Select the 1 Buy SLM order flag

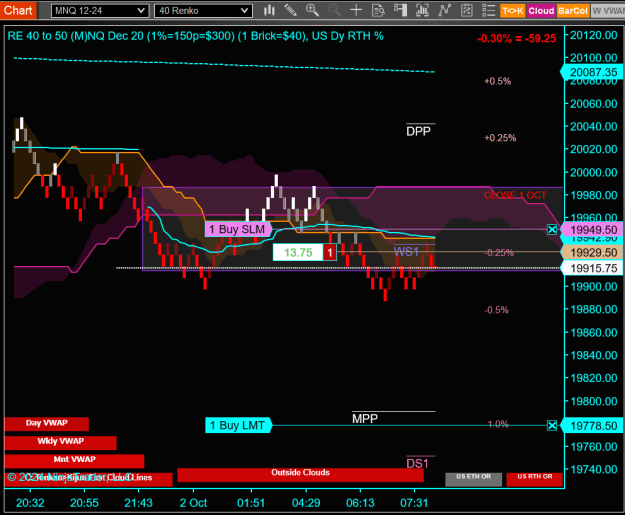pos(238,229)
